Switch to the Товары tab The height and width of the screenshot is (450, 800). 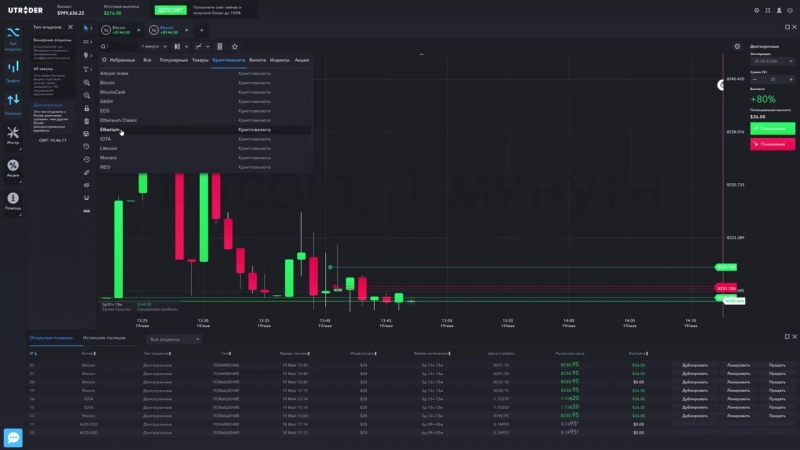coord(200,60)
